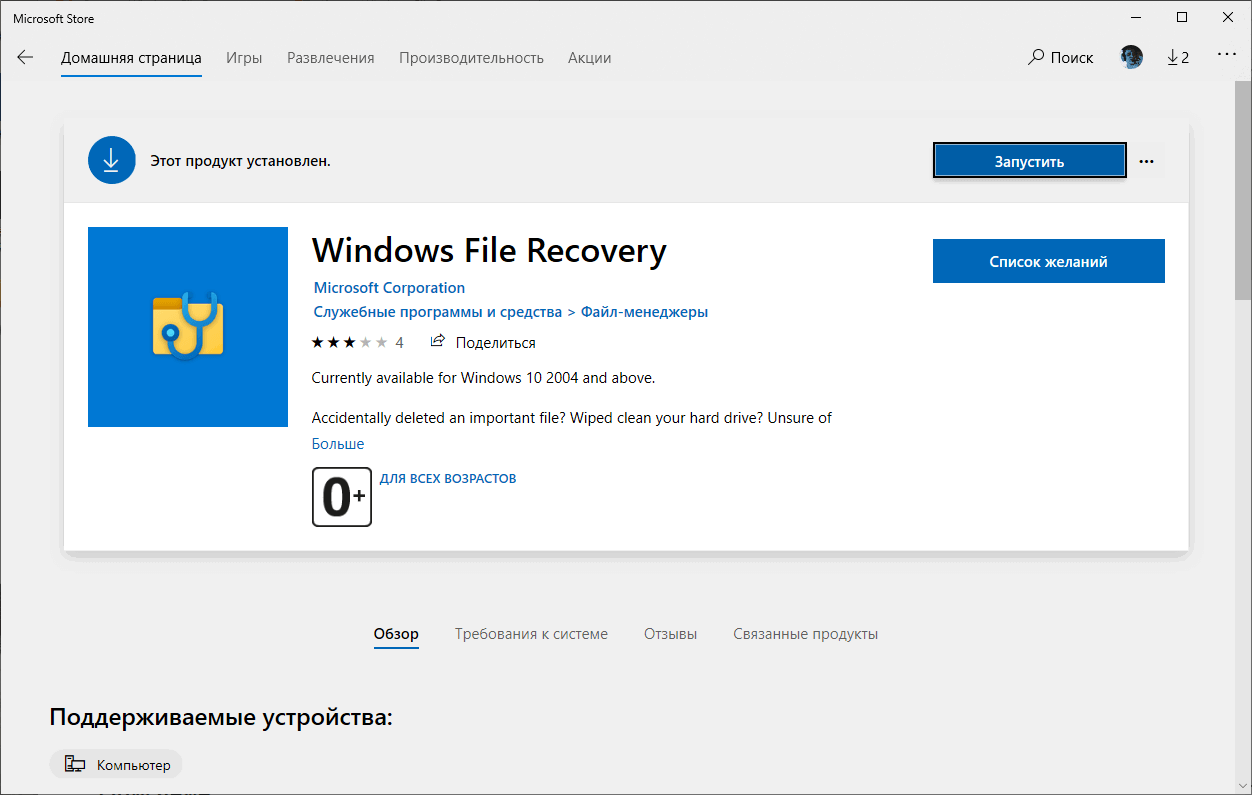The image size is (1252, 795).
Task: Open more options next to Запустить
Action: tap(1146, 159)
